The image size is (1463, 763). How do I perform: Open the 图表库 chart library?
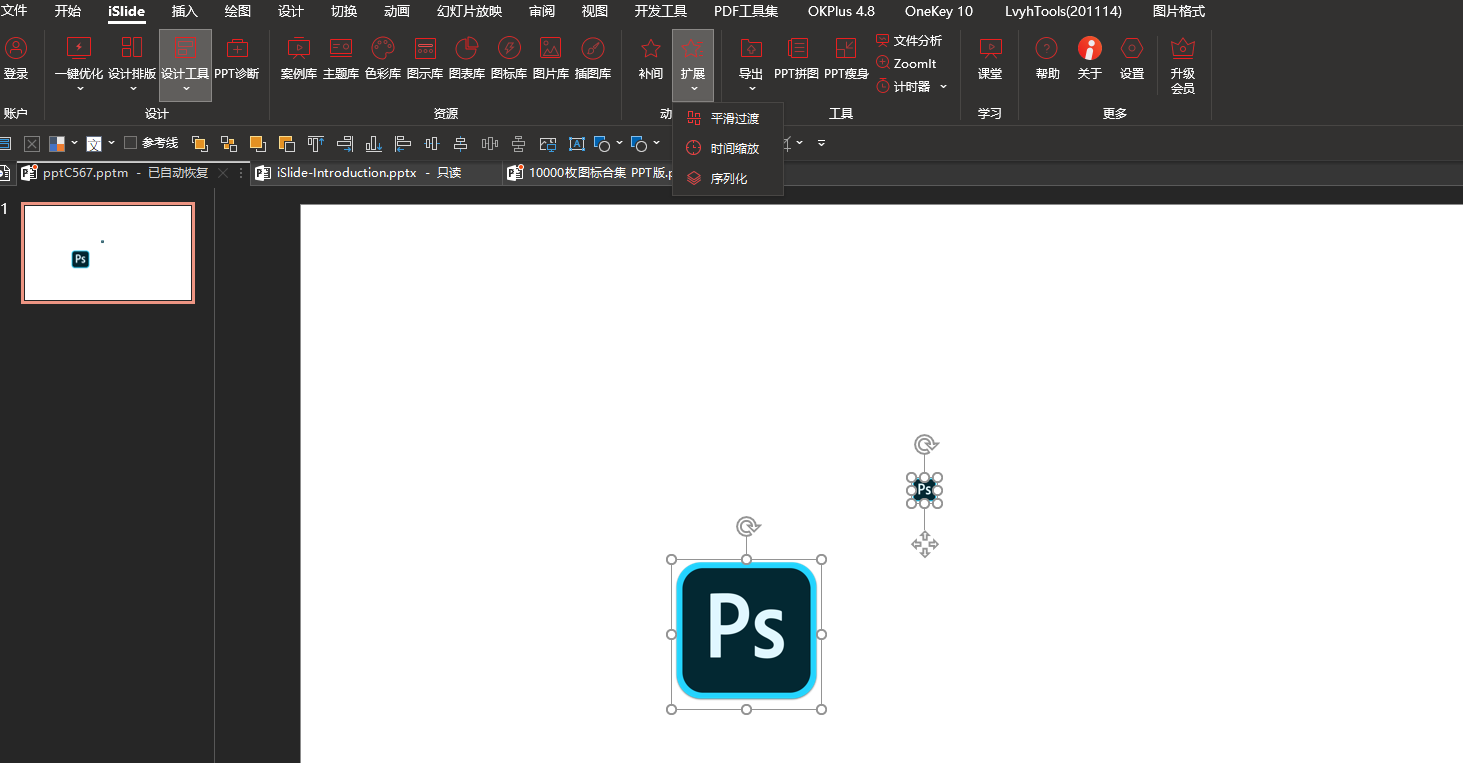click(467, 58)
